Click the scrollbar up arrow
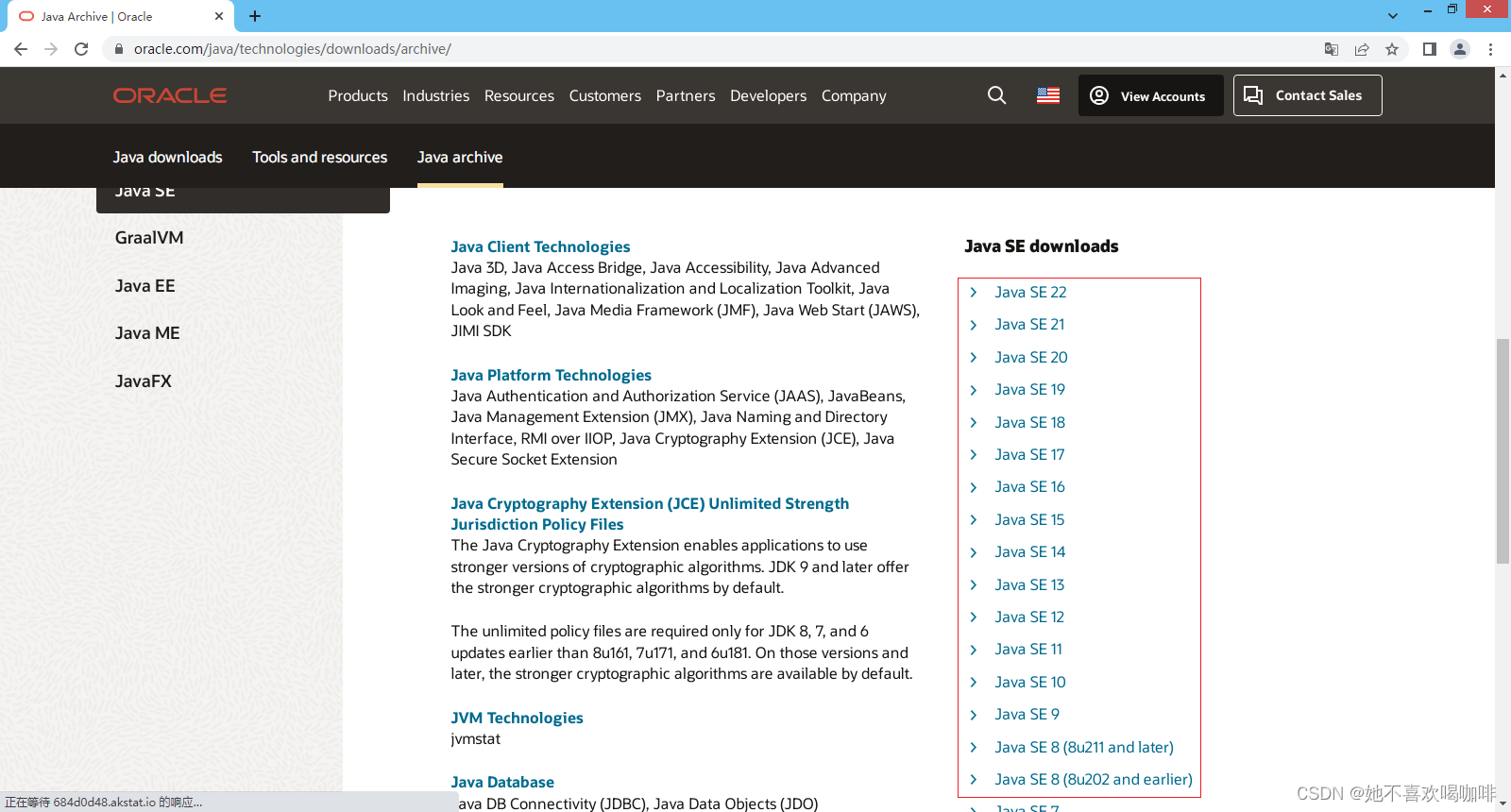Screen dimensions: 1511x812 click(1503, 75)
